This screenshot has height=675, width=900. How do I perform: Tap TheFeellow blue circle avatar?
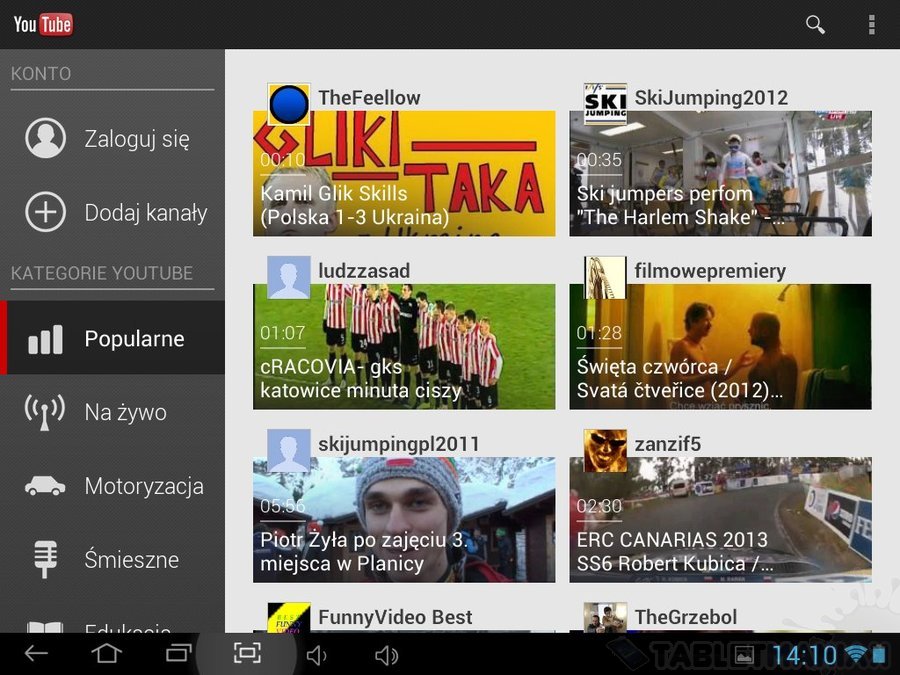pos(289,104)
